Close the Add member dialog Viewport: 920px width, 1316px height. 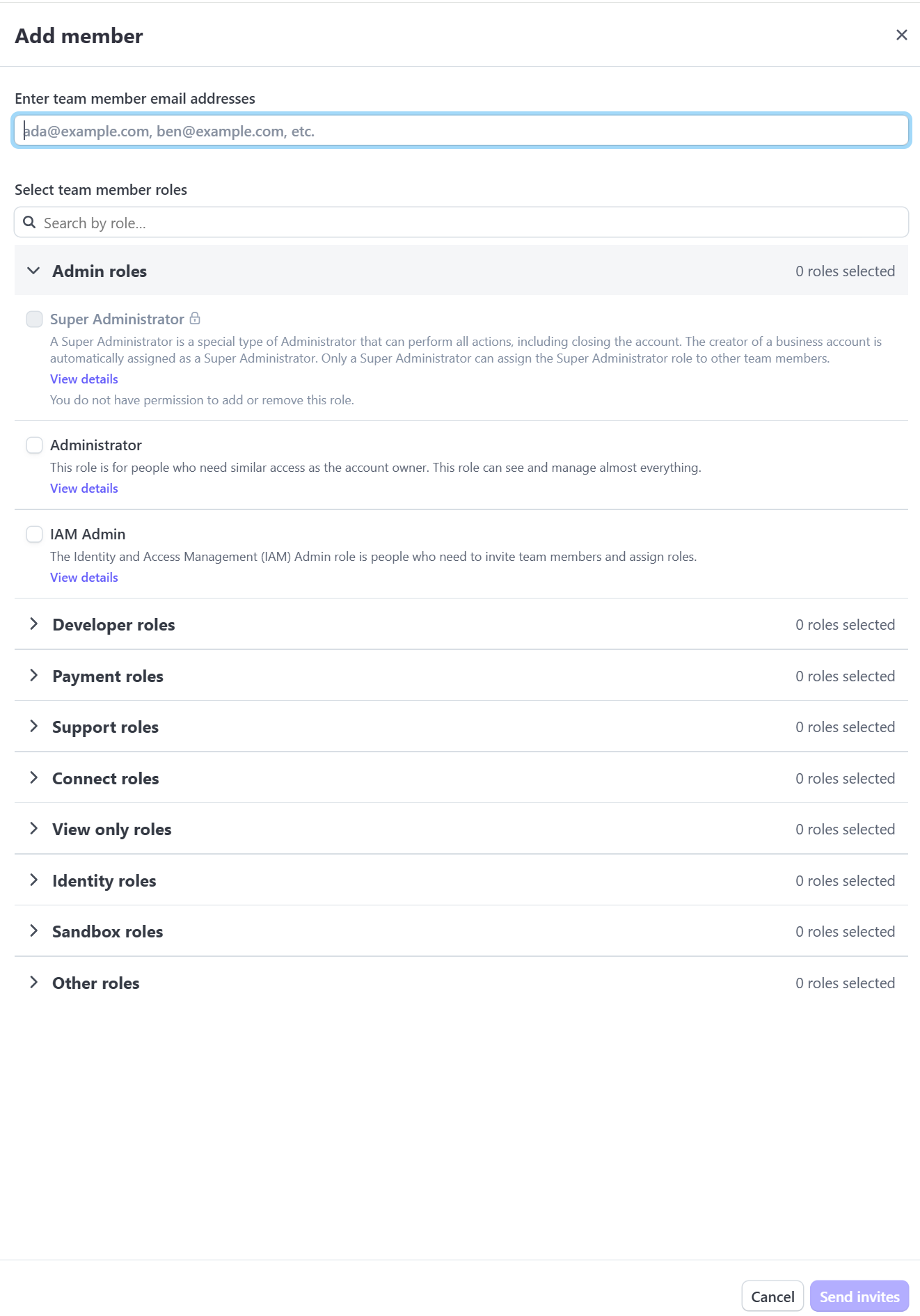[x=902, y=34]
